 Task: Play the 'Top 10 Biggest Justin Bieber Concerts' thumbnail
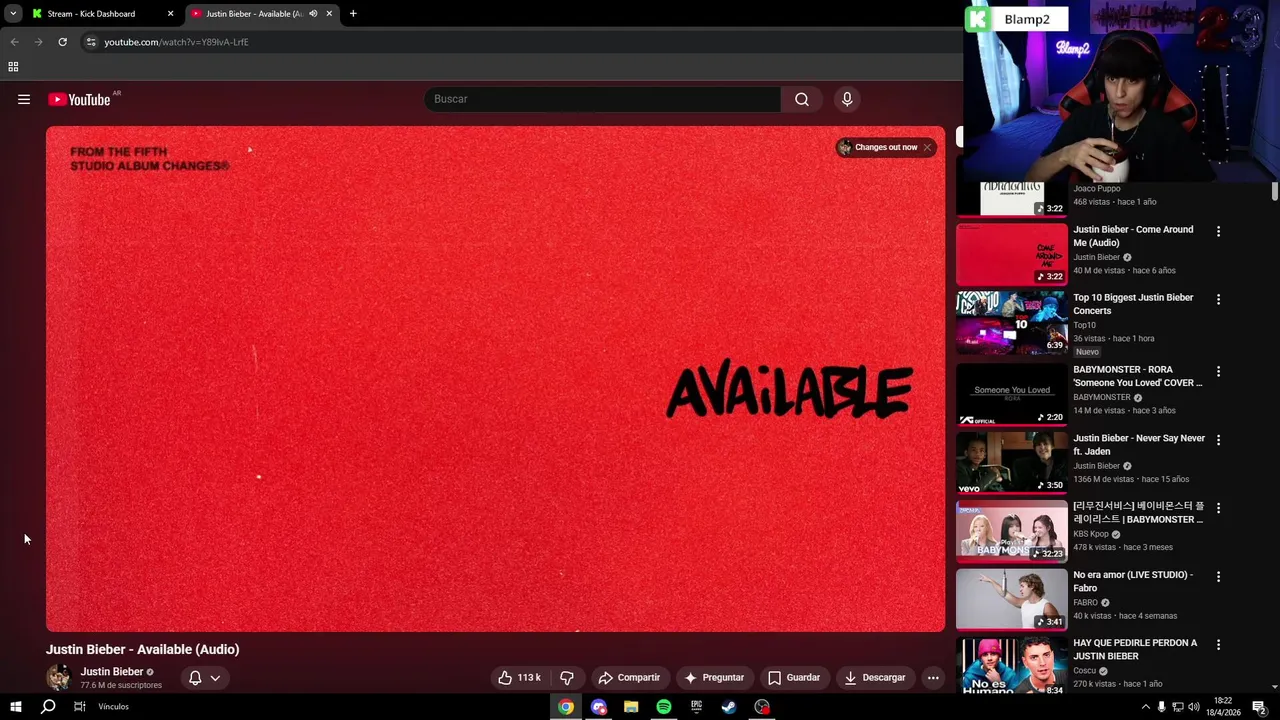[x=1011, y=322]
